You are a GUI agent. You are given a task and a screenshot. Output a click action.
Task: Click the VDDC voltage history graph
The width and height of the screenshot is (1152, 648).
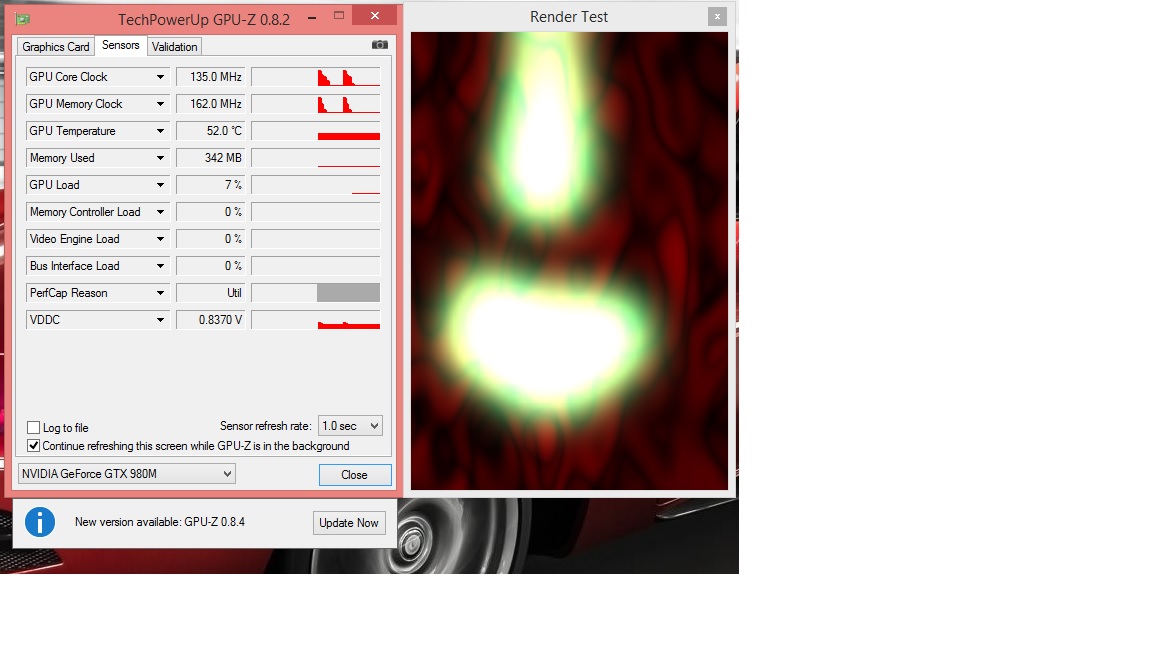click(x=316, y=320)
